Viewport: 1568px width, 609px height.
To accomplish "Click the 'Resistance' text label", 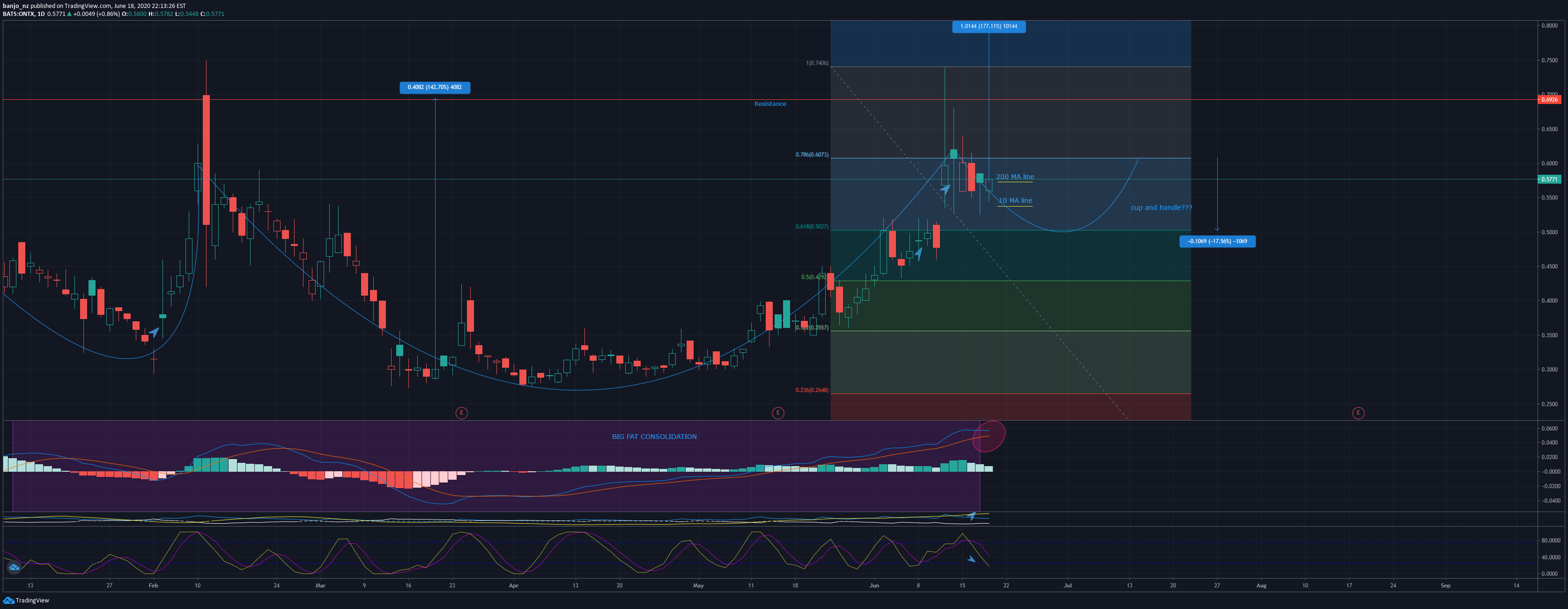I will click(x=770, y=104).
